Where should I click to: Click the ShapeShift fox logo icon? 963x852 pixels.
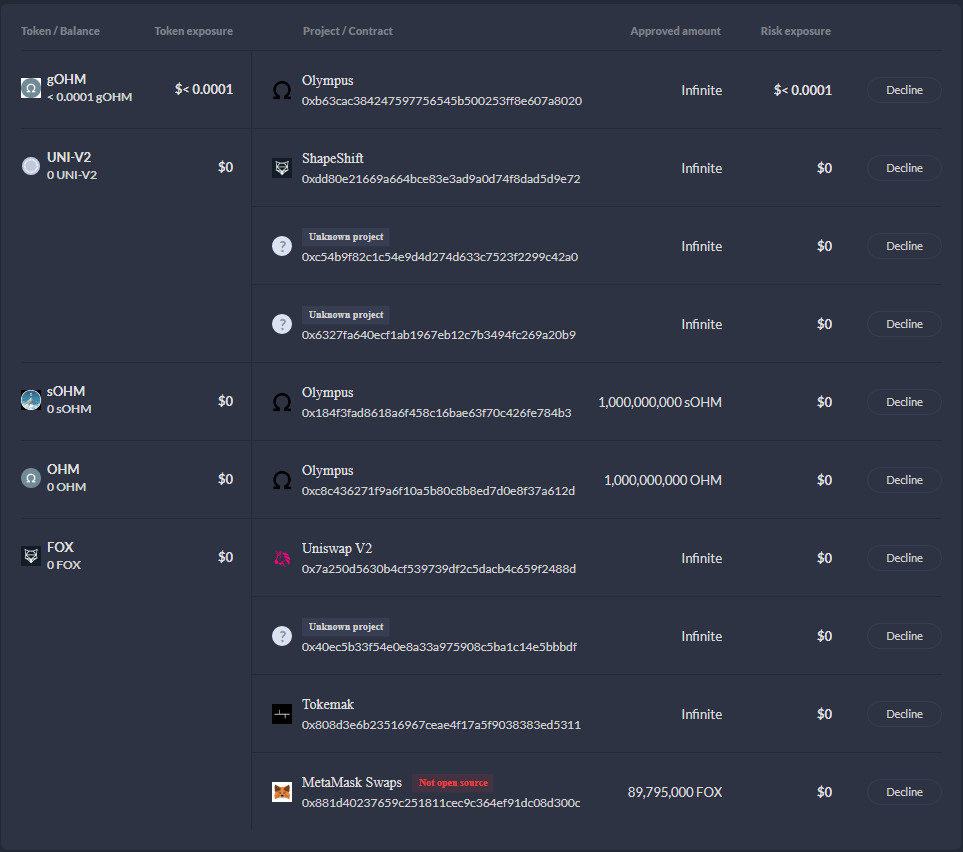[282, 168]
